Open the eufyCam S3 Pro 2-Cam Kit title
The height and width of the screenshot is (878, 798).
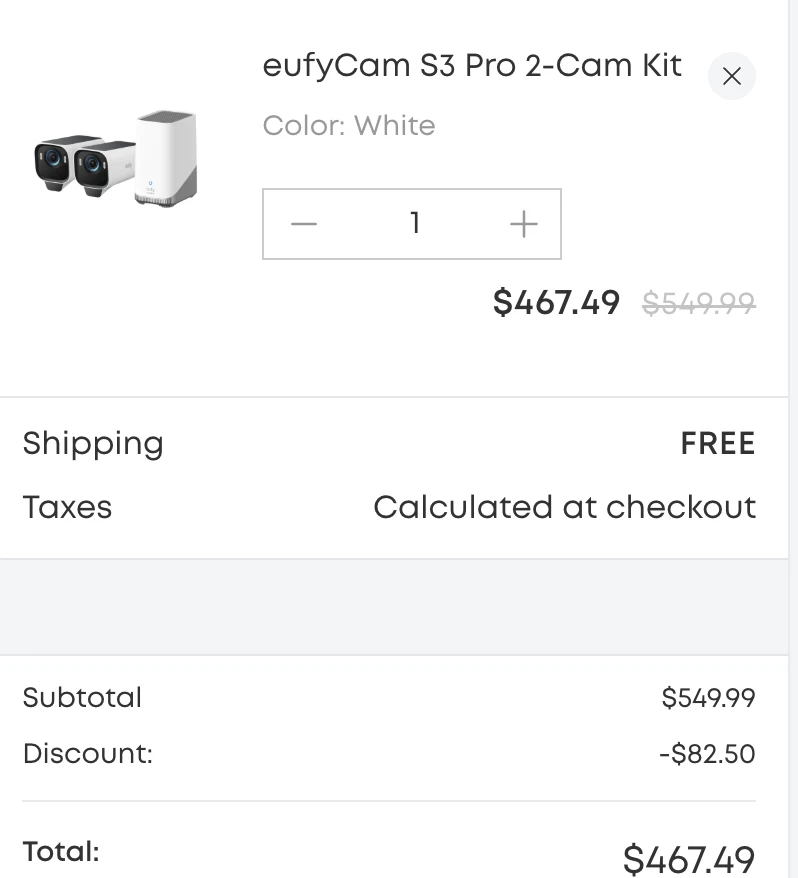[x=472, y=65]
